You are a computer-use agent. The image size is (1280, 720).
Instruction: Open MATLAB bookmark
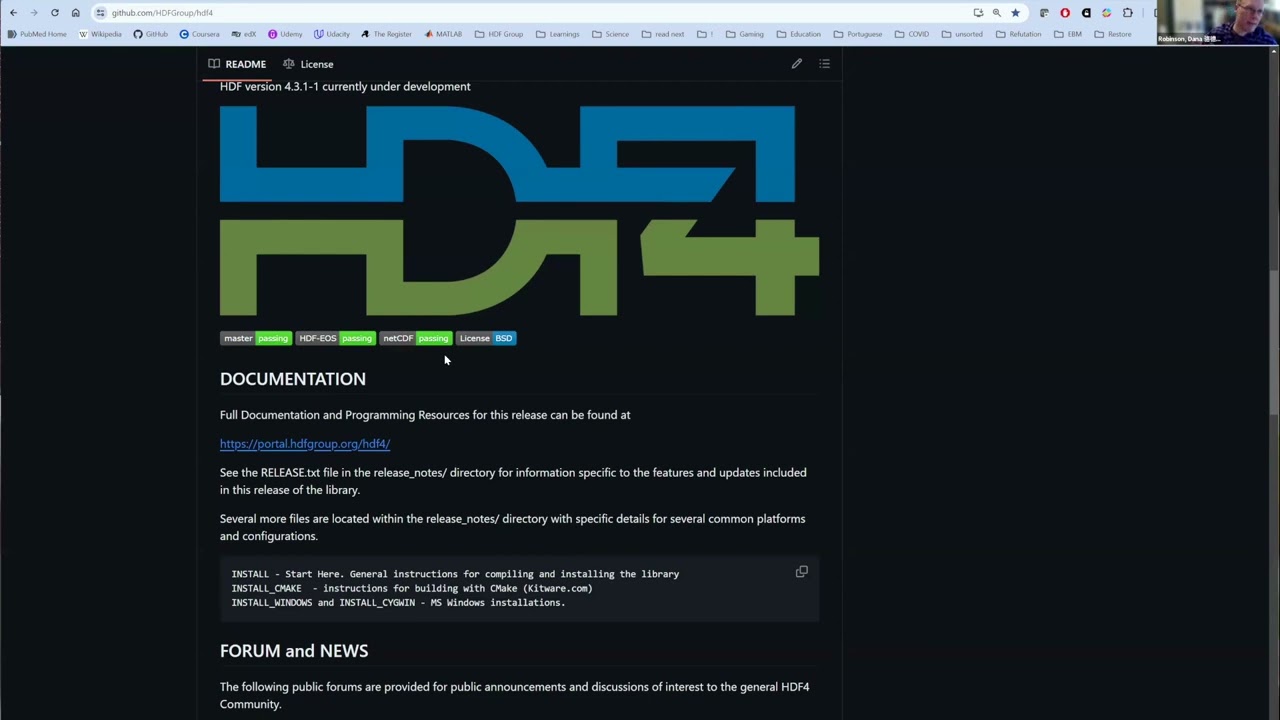coord(443,34)
